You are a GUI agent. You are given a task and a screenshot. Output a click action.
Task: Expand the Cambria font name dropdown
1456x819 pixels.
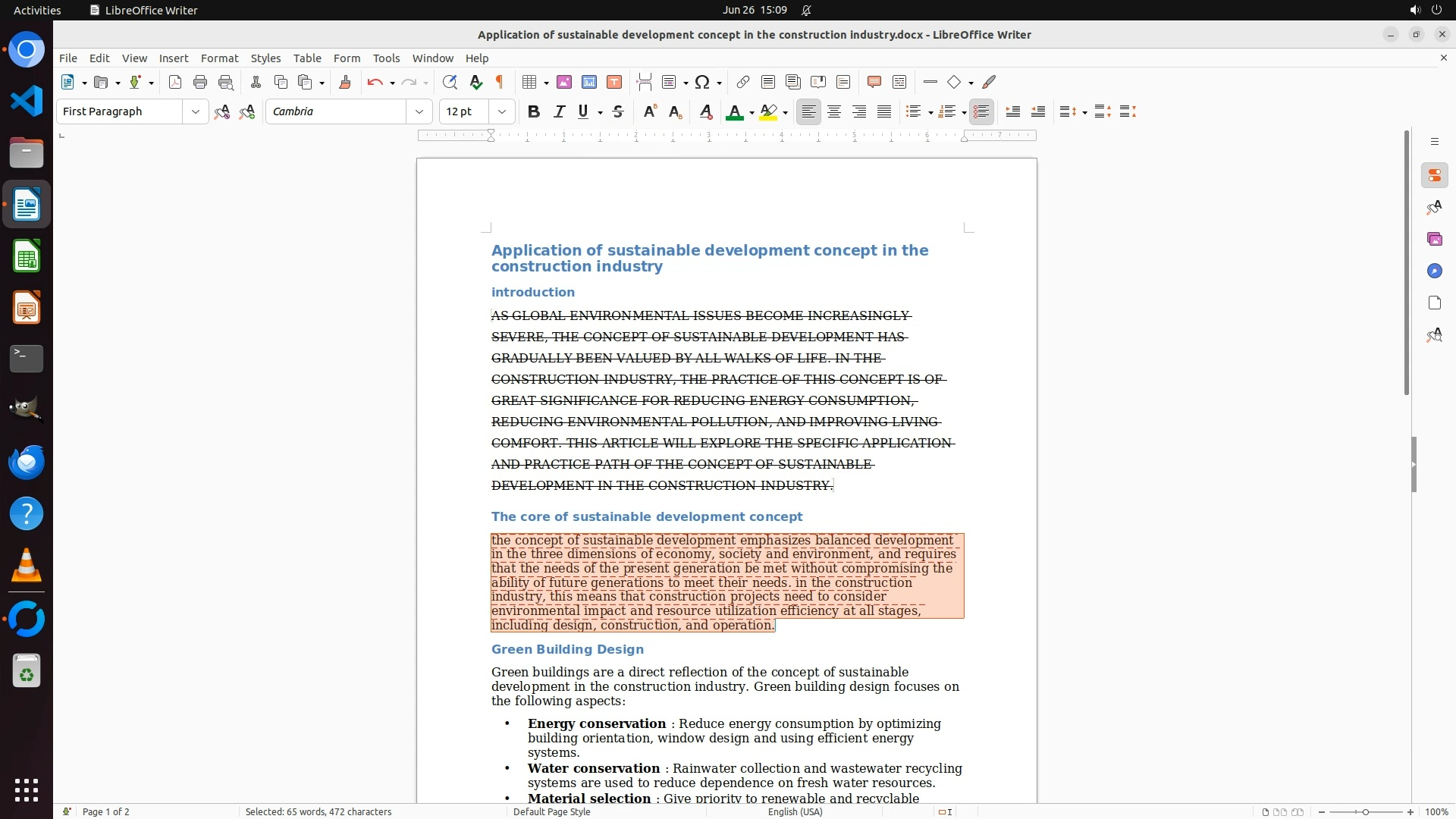coord(419,112)
